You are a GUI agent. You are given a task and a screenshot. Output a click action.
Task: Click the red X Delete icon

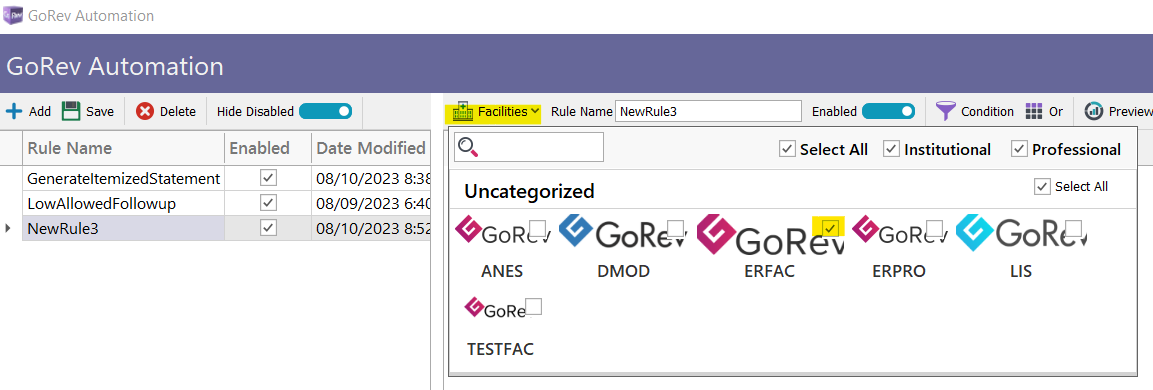click(145, 112)
